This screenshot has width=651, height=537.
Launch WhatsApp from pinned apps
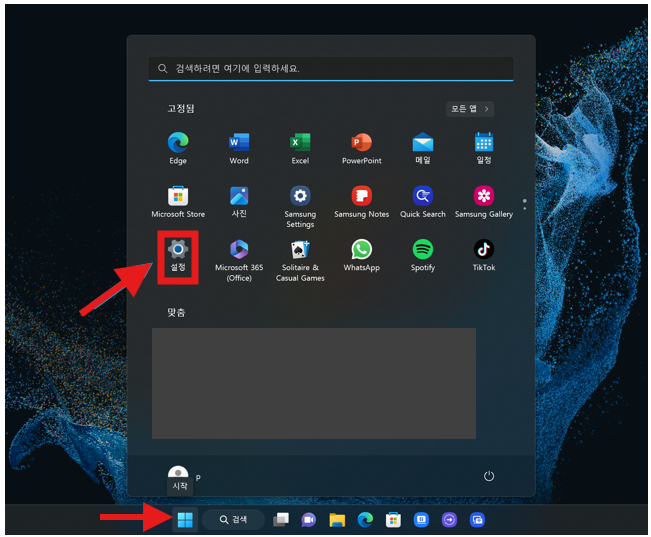(x=361, y=256)
